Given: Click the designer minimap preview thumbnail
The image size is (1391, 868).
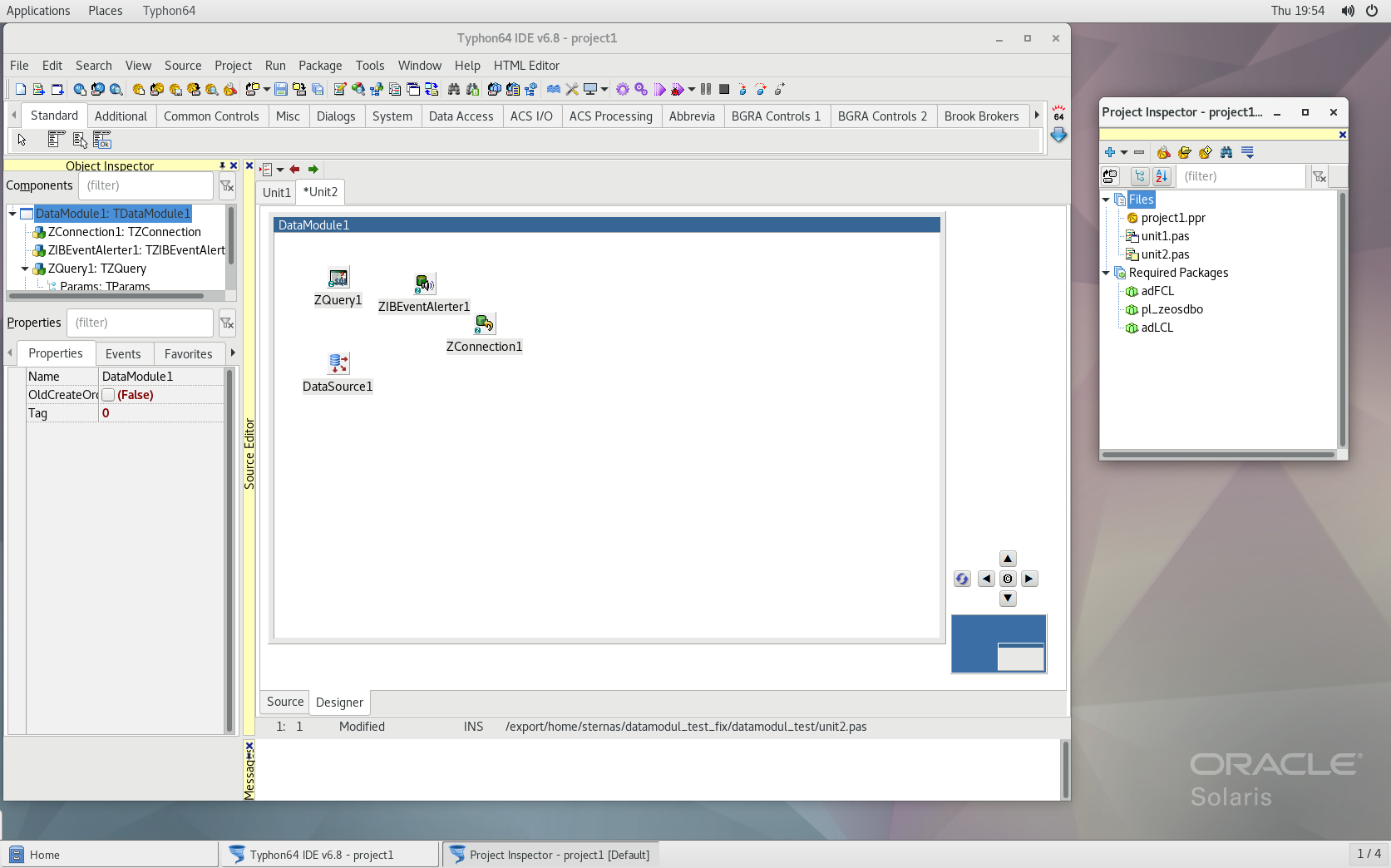Looking at the screenshot, I should coord(999,644).
